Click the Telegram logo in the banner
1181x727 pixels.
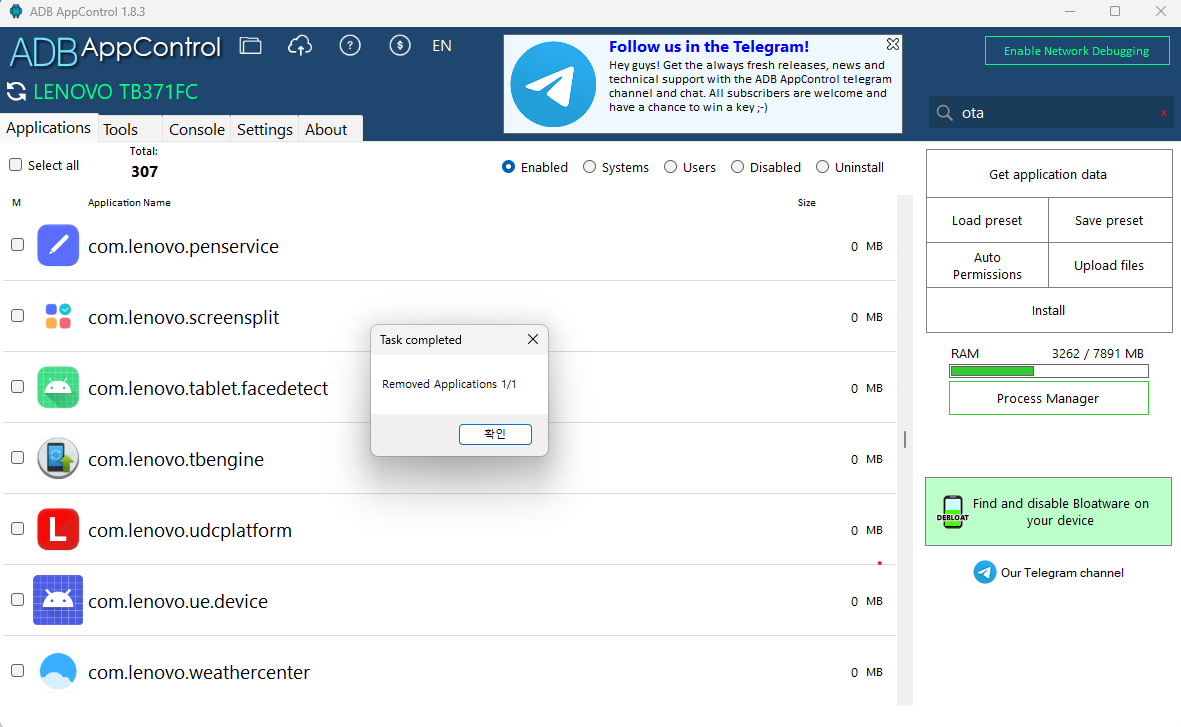tap(553, 84)
